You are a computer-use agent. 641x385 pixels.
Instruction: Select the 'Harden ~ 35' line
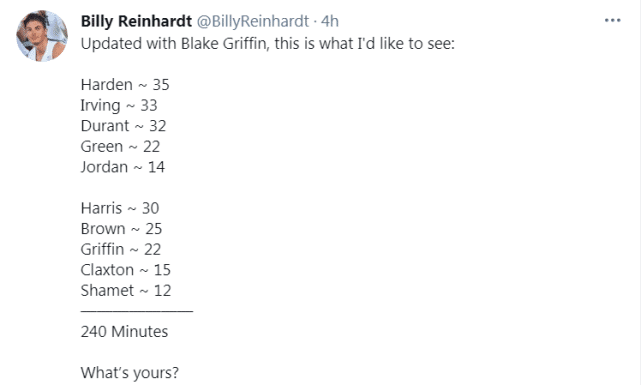coord(125,85)
